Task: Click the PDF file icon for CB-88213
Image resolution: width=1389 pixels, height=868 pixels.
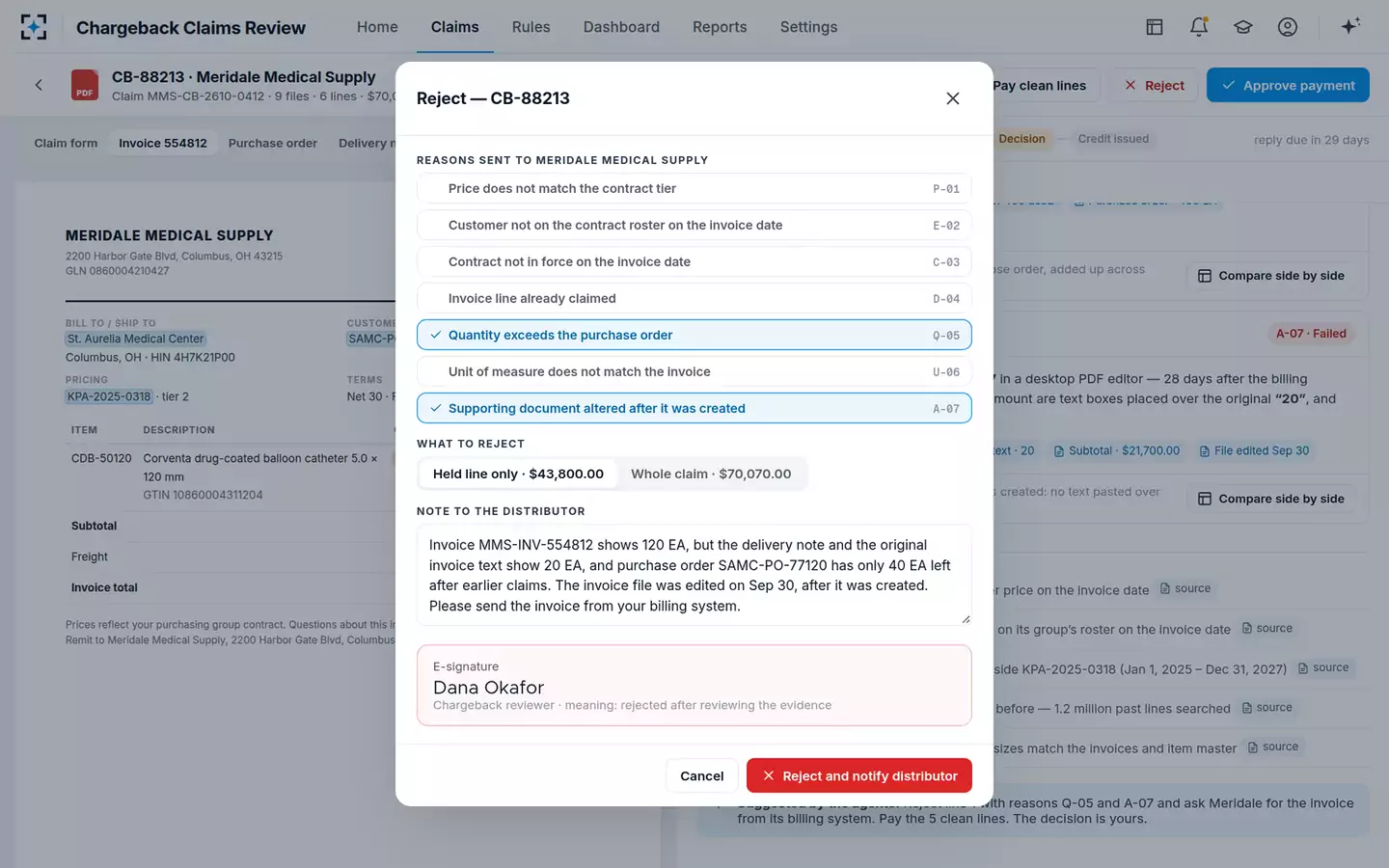Action: (85, 85)
